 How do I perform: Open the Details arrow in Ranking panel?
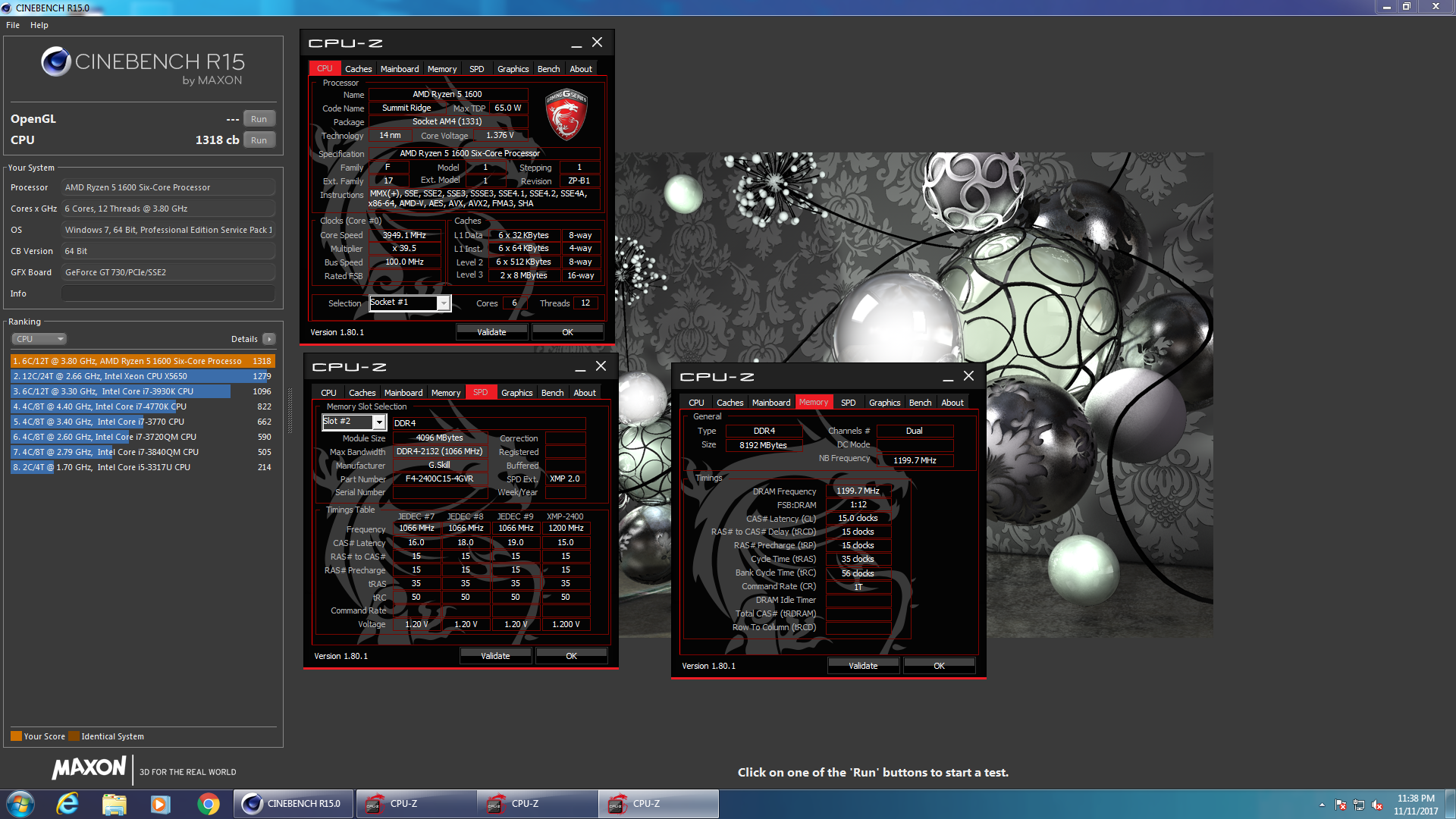click(x=269, y=339)
